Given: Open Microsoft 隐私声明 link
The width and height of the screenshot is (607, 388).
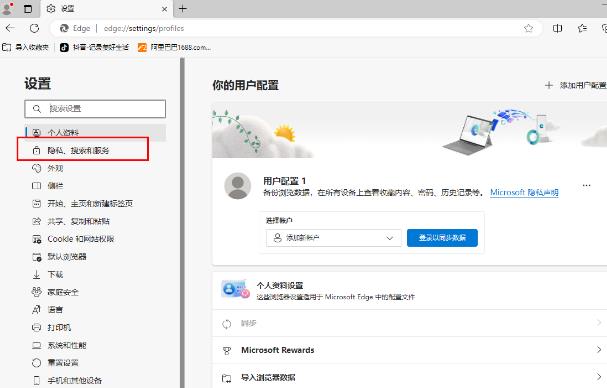Looking at the screenshot, I should (524, 192).
